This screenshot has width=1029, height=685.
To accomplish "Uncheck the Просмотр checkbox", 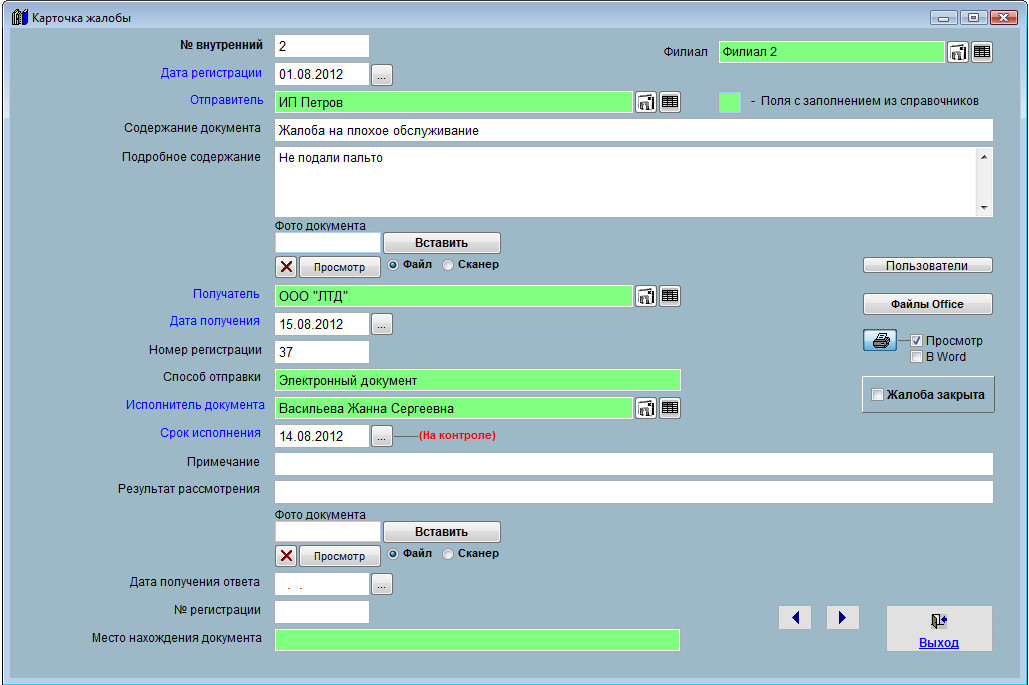I will coord(917,341).
